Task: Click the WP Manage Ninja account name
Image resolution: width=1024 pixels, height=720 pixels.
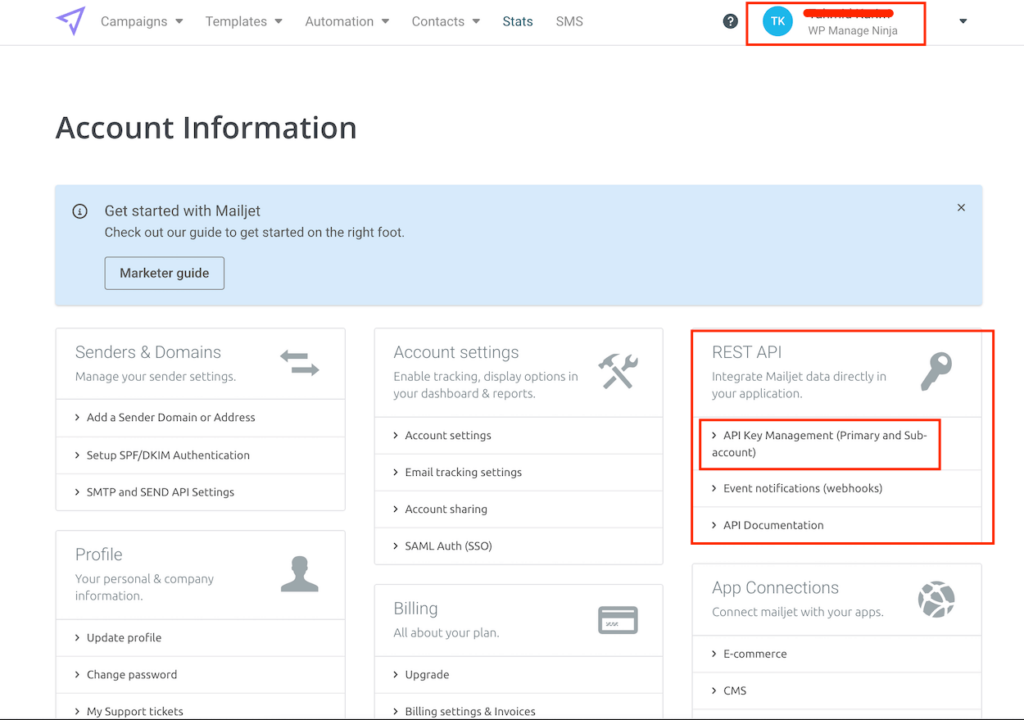Action: [x=852, y=31]
